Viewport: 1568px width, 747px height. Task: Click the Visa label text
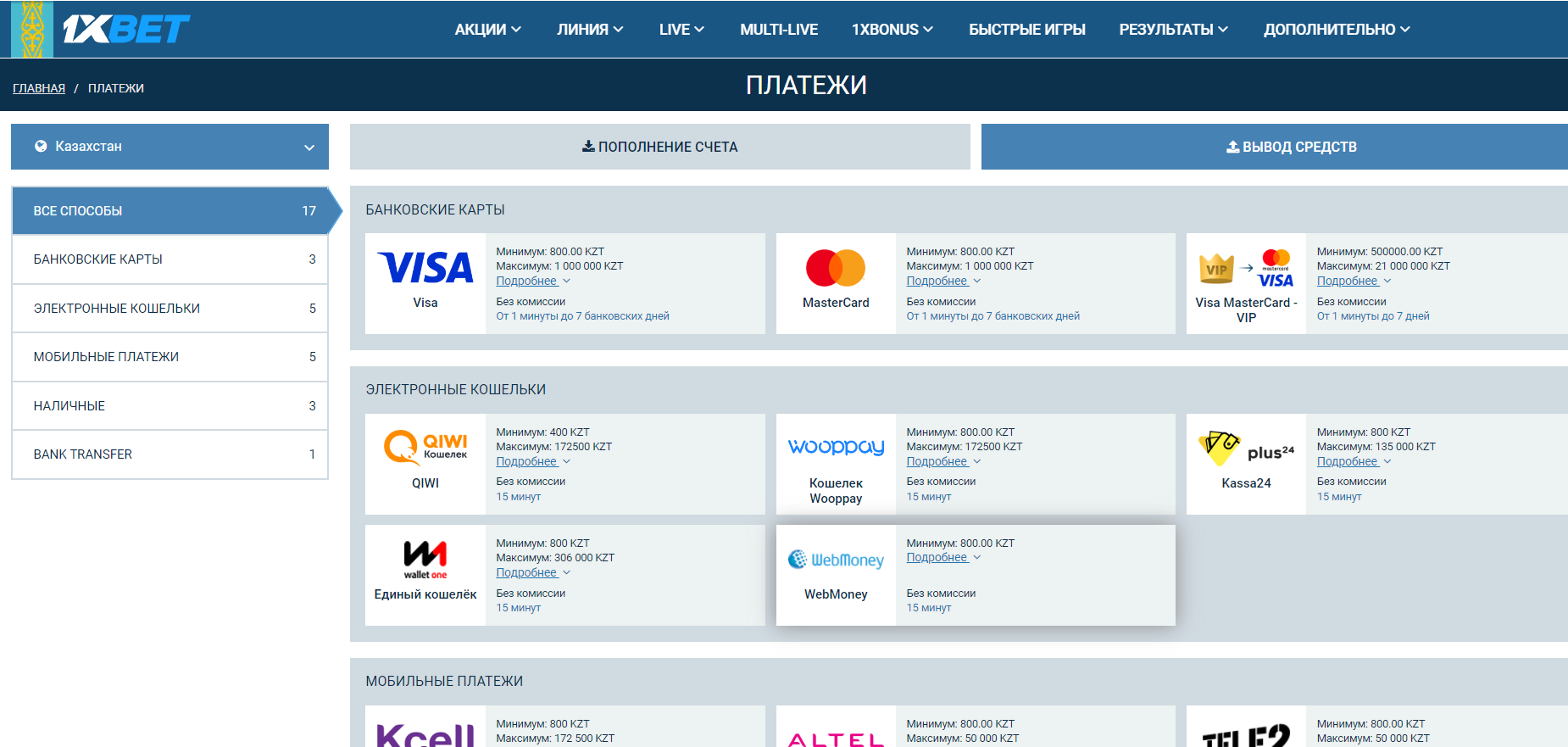coord(425,303)
